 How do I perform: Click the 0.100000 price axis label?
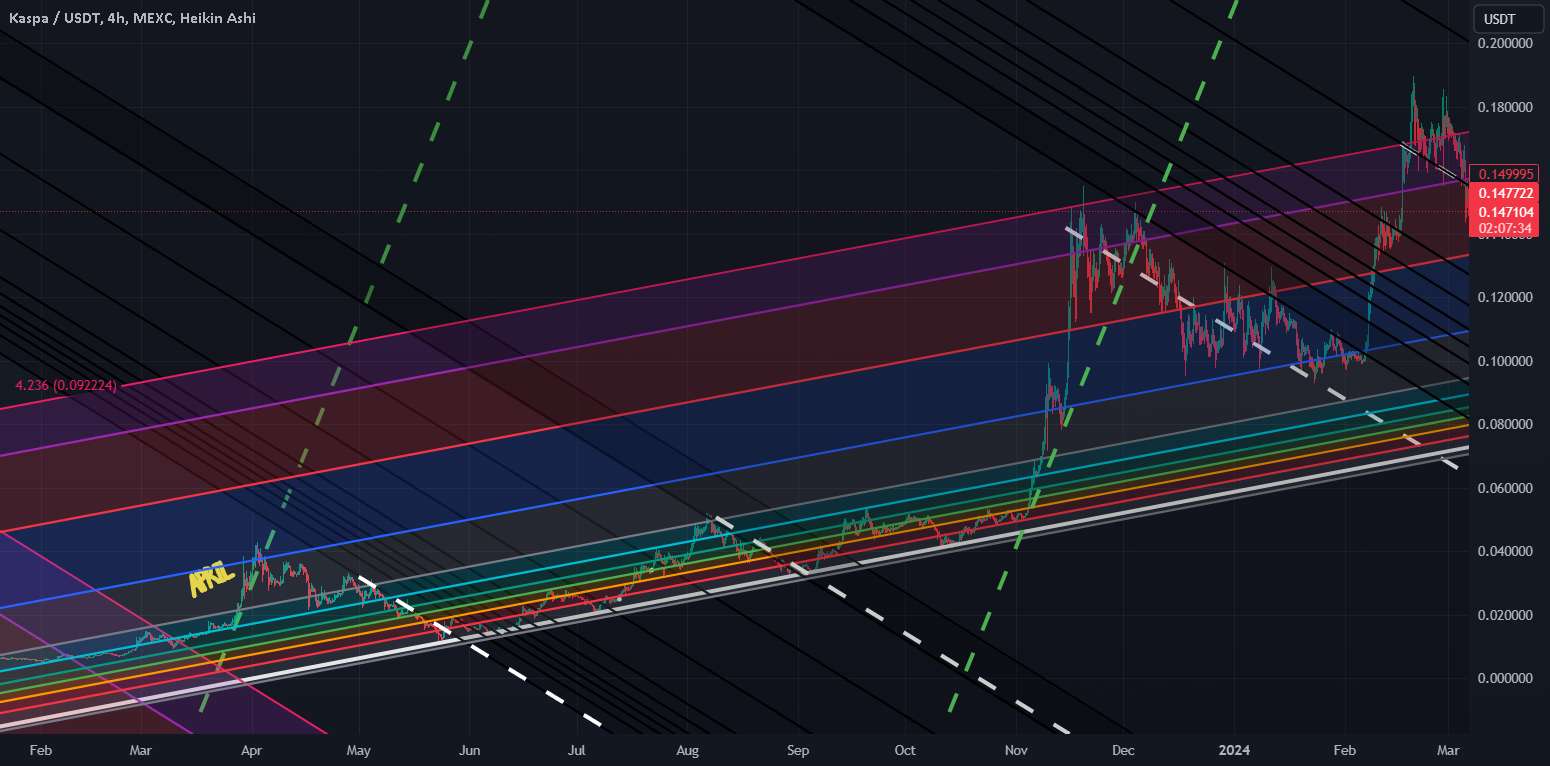point(1505,361)
